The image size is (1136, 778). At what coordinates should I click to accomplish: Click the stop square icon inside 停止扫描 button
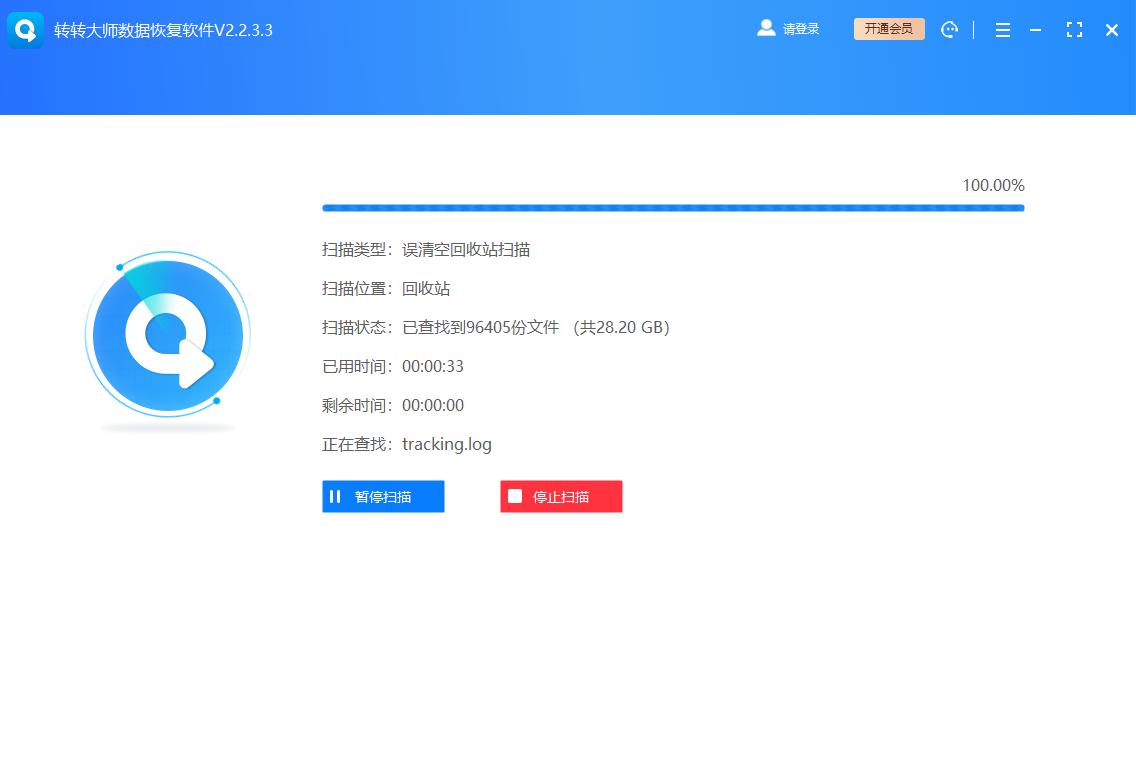click(515, 496)
